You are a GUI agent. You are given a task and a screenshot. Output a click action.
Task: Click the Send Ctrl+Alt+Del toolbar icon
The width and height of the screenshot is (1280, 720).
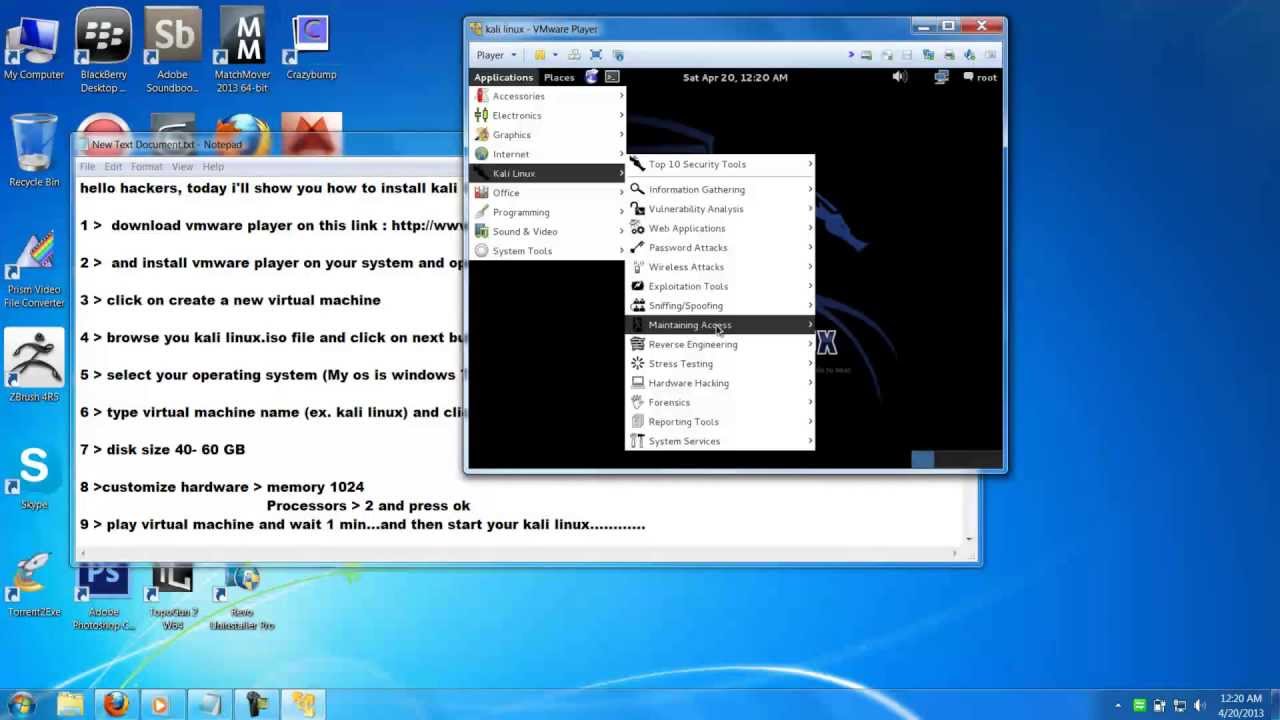(574, 55)
